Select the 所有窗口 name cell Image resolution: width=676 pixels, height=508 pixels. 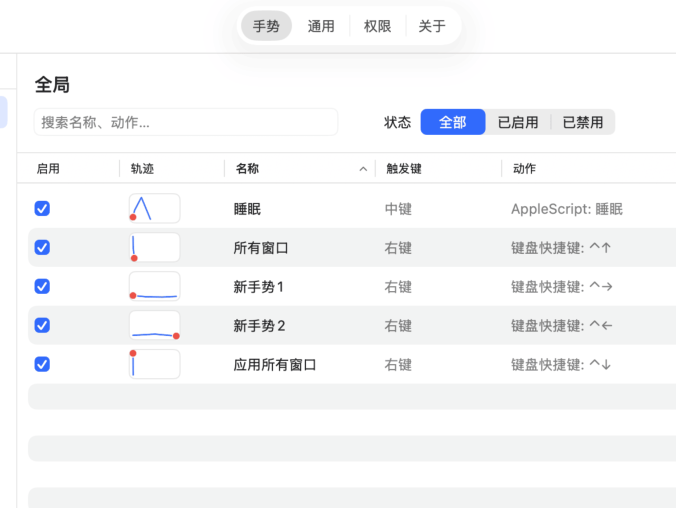pos(261,248)
